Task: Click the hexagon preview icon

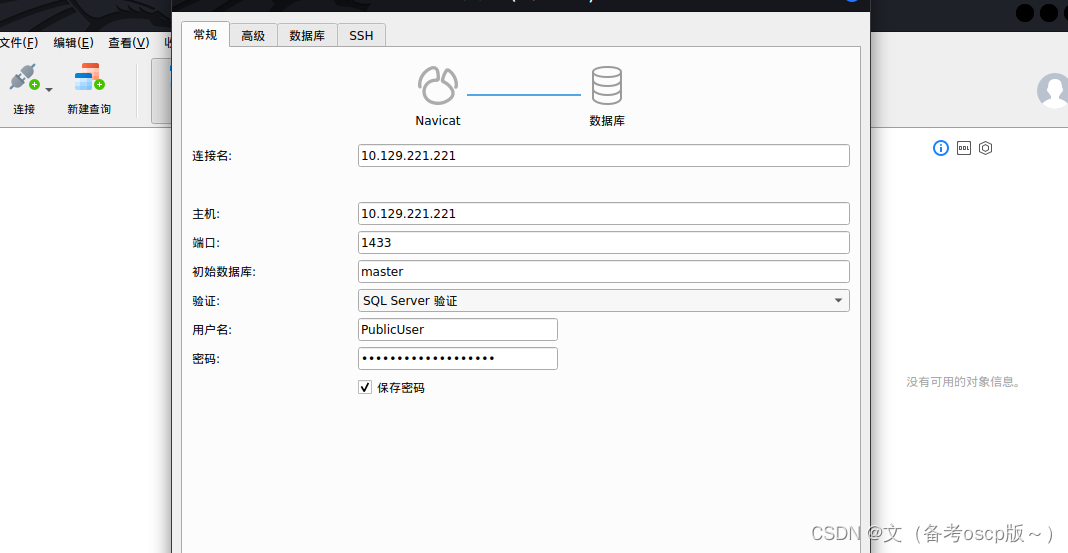Action: [986, 148]
